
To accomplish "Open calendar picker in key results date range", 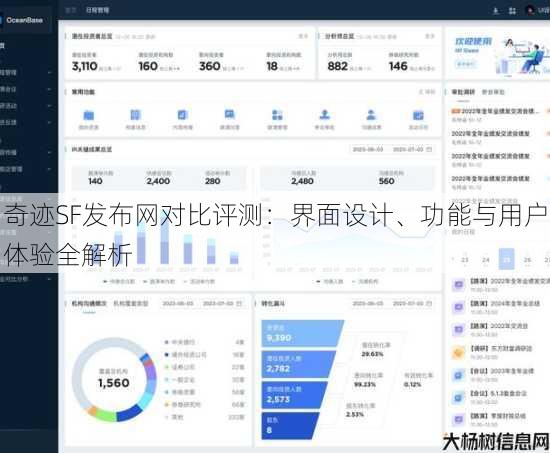I will [429, 149].
